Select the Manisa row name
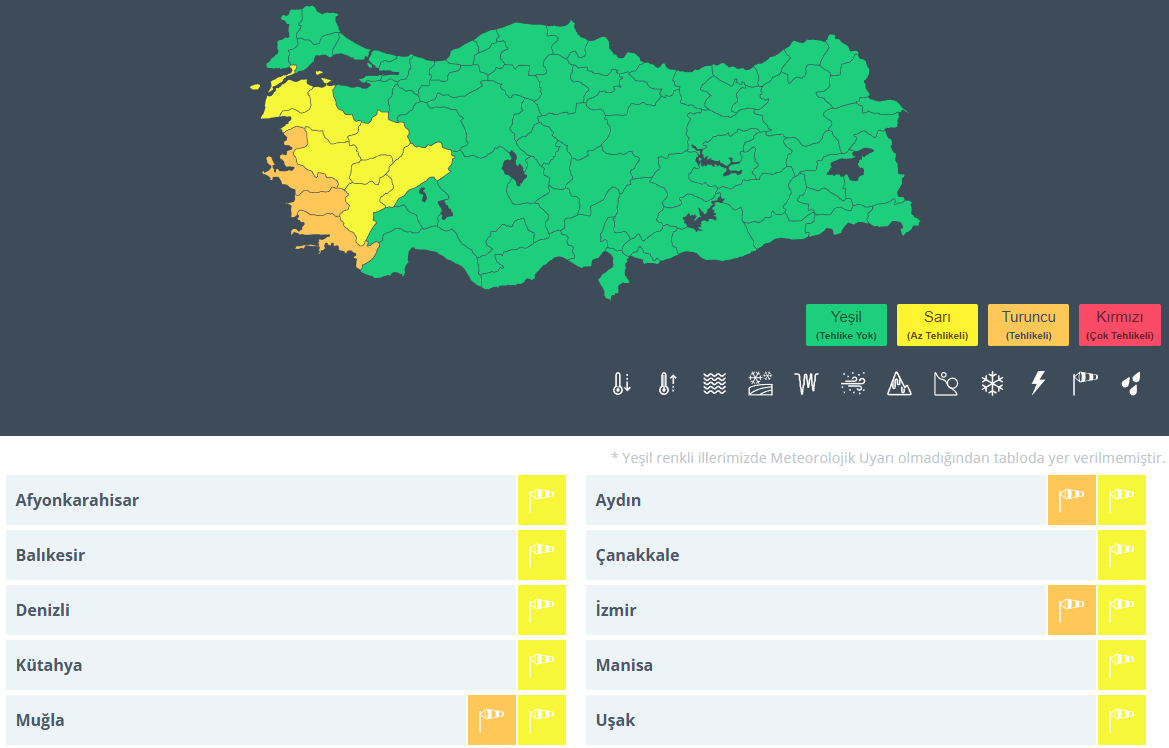 point(624,664)
